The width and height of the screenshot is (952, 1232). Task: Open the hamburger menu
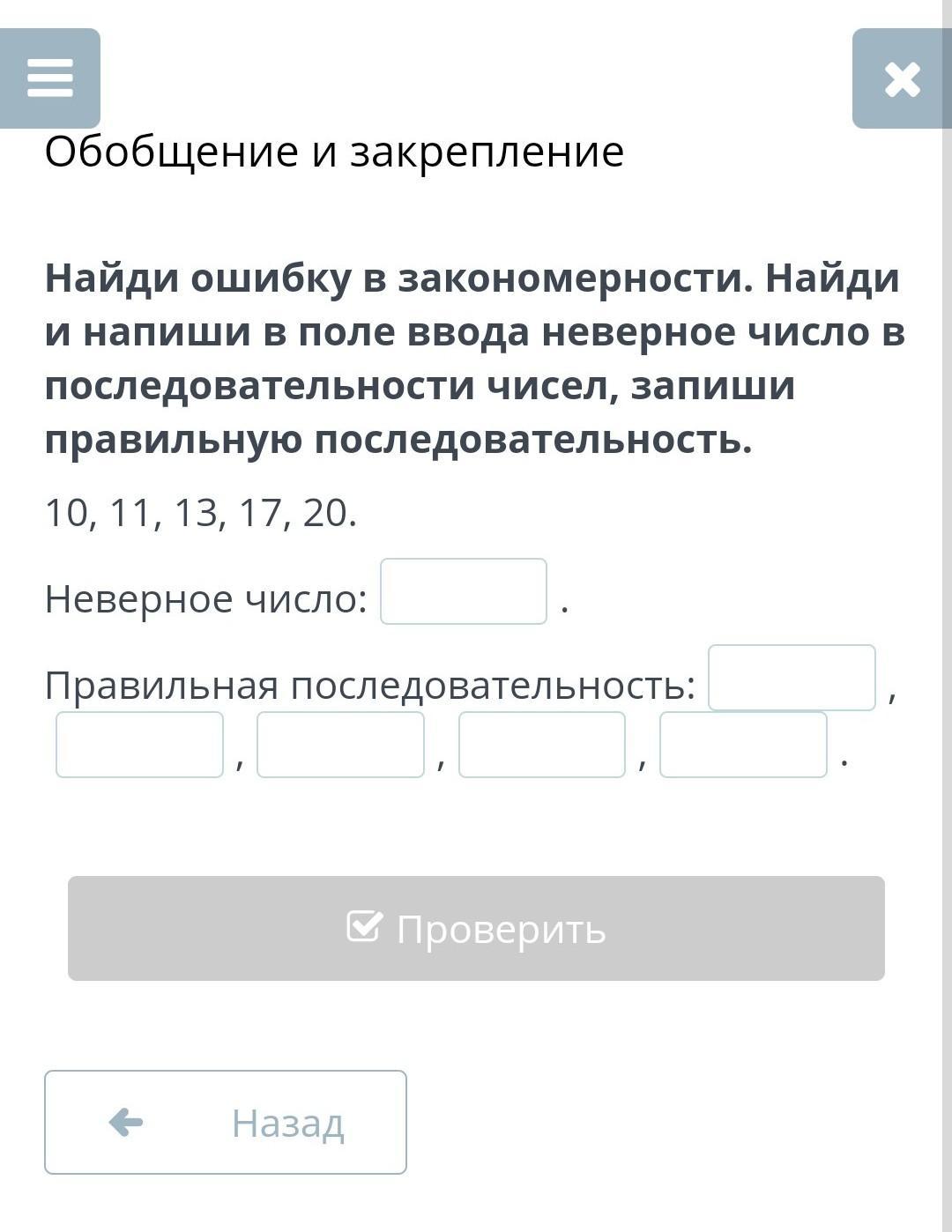(50, 78)
